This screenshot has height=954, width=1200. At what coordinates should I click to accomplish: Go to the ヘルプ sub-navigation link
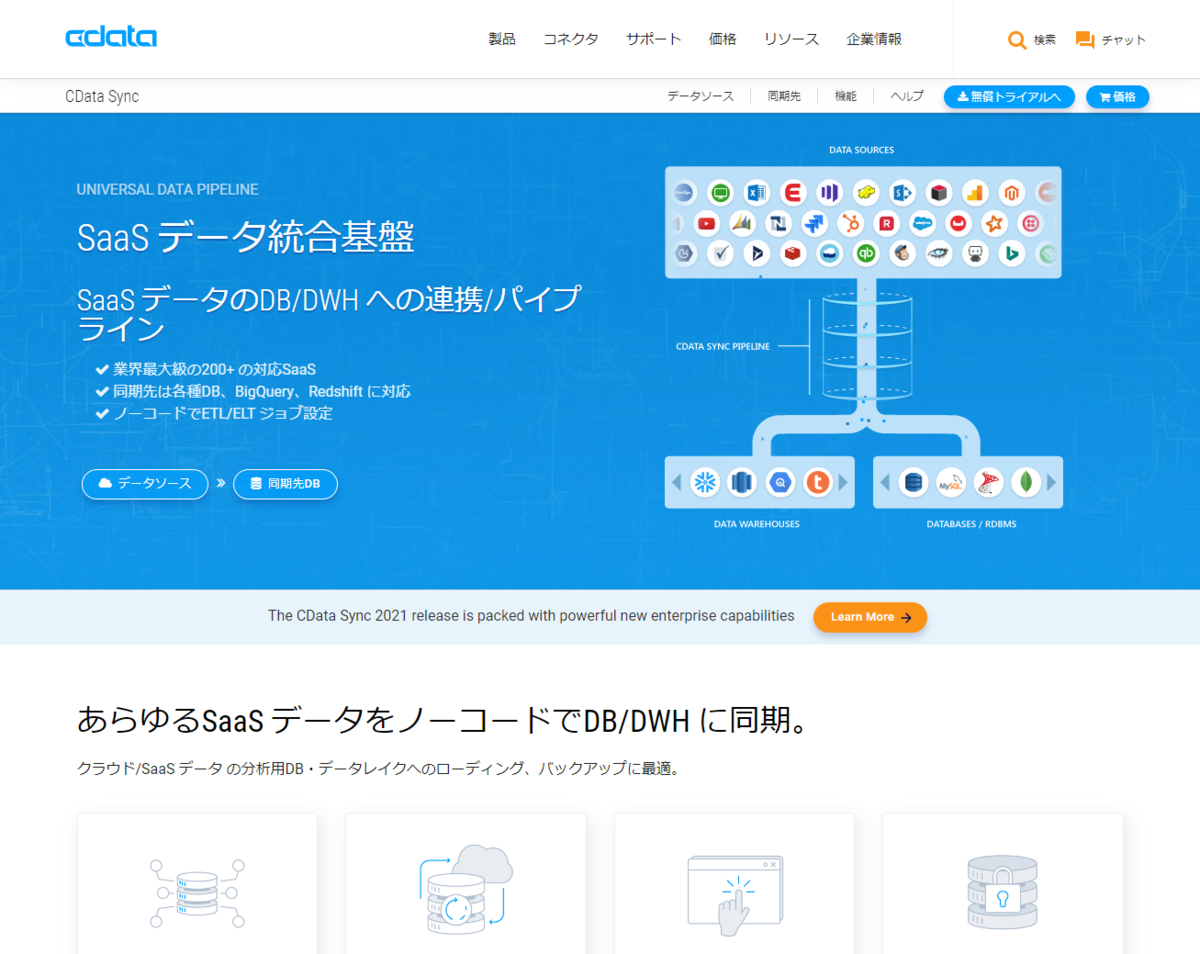pyautogui.click(x=907, y=96)
